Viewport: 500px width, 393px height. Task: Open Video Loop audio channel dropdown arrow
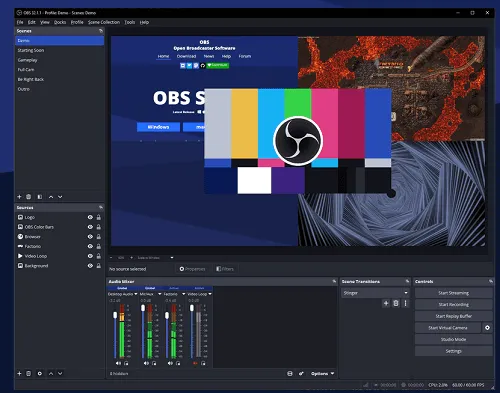210,294
